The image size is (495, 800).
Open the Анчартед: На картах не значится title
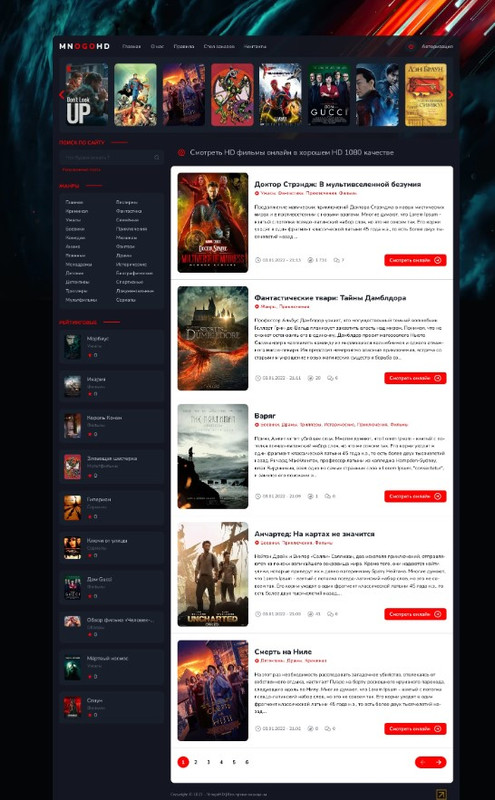[314, 534]
